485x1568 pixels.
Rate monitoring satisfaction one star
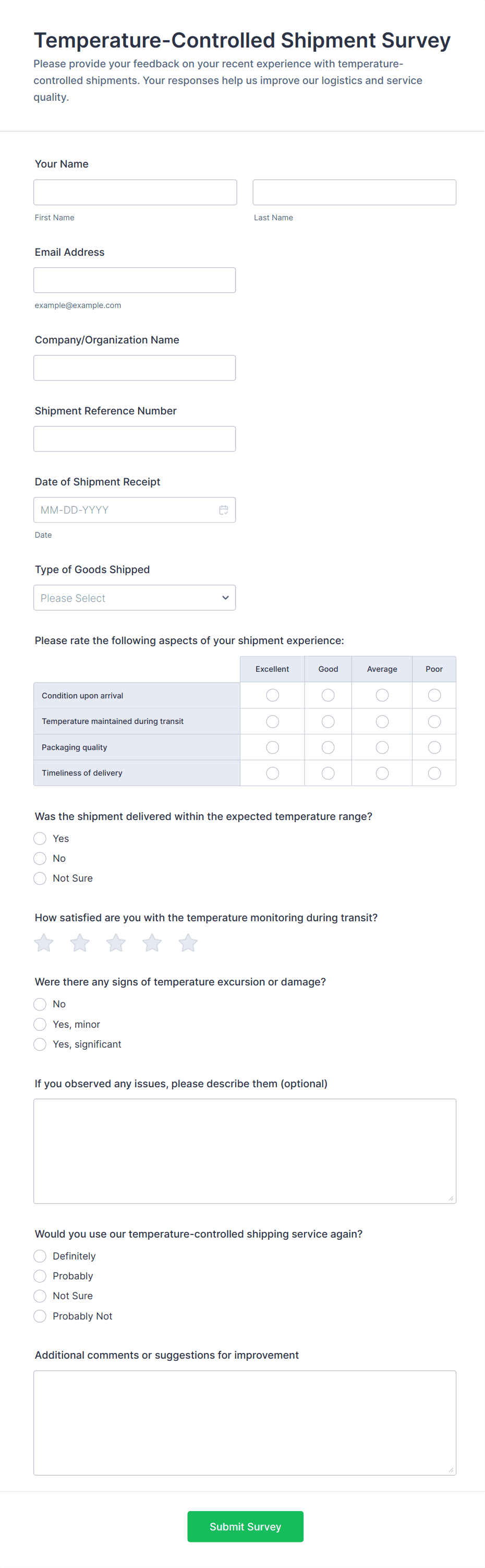[x=44, y=943]
